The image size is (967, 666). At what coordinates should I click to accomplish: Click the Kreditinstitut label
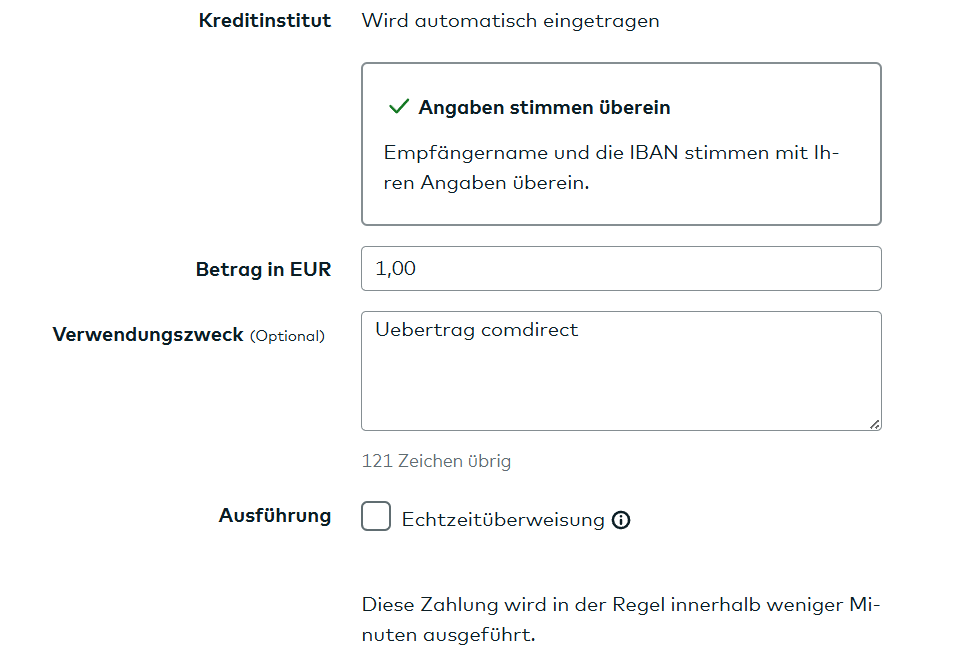265,20
